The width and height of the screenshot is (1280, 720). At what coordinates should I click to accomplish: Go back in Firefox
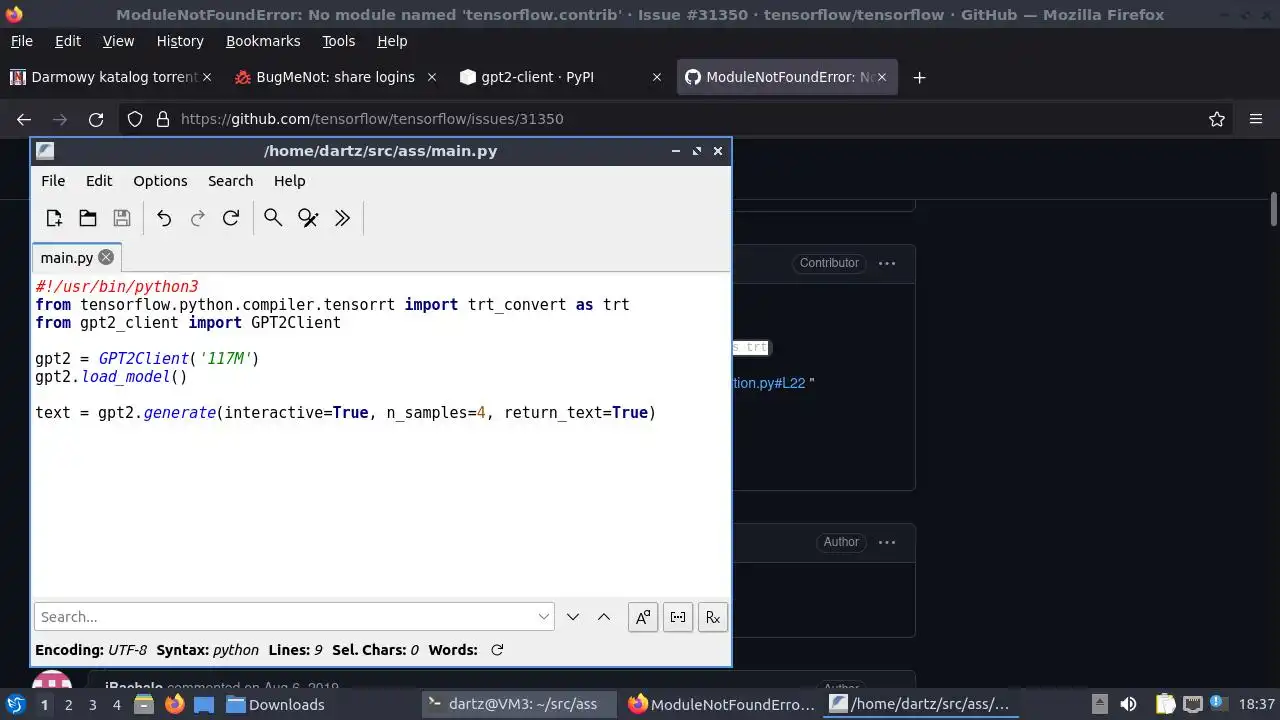pyautogui.click(x=24, y=119)
